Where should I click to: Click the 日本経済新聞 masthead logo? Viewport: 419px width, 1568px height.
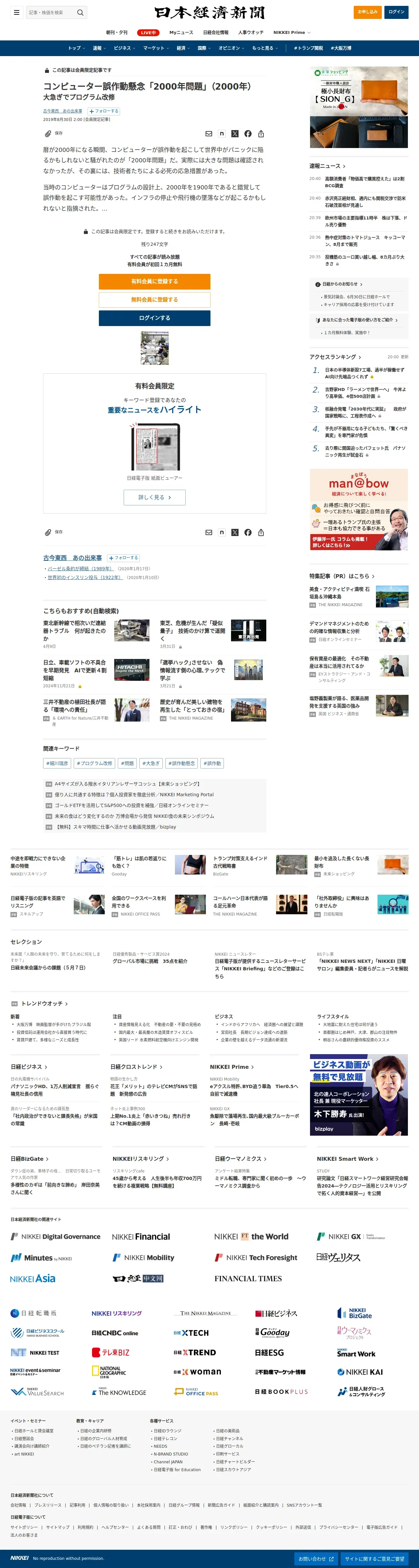tap(209, 12)
